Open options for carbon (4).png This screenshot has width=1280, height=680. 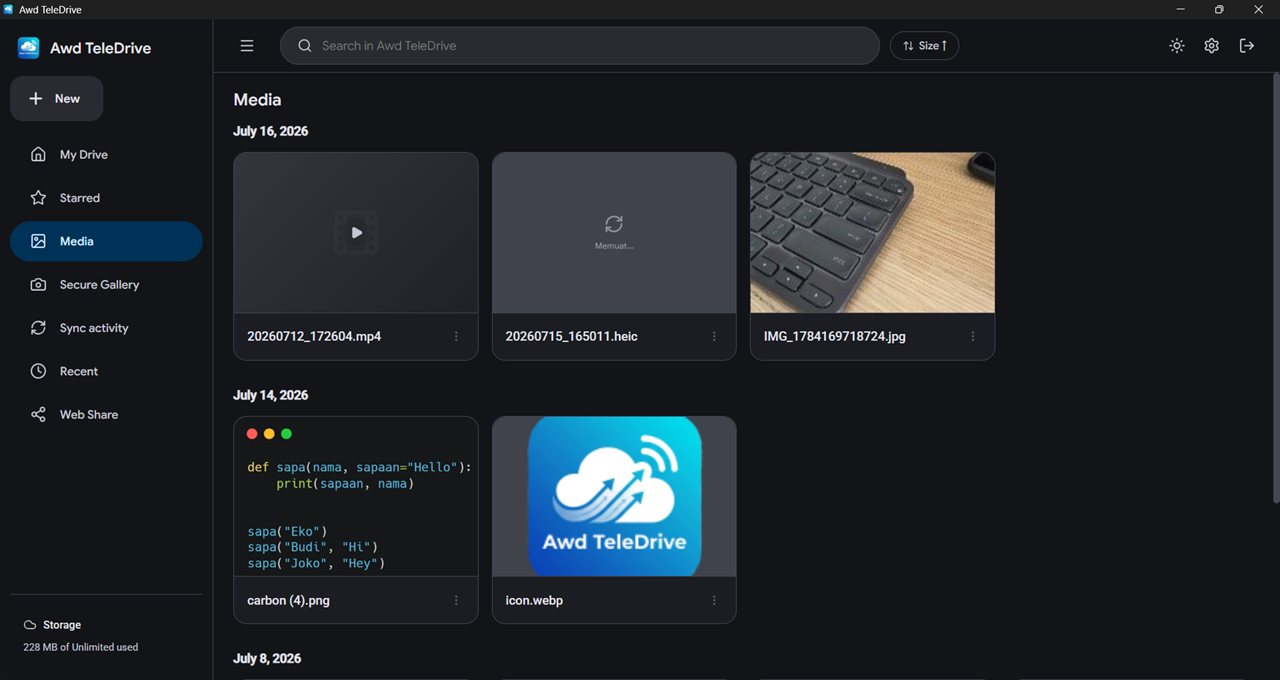(456, 601)
